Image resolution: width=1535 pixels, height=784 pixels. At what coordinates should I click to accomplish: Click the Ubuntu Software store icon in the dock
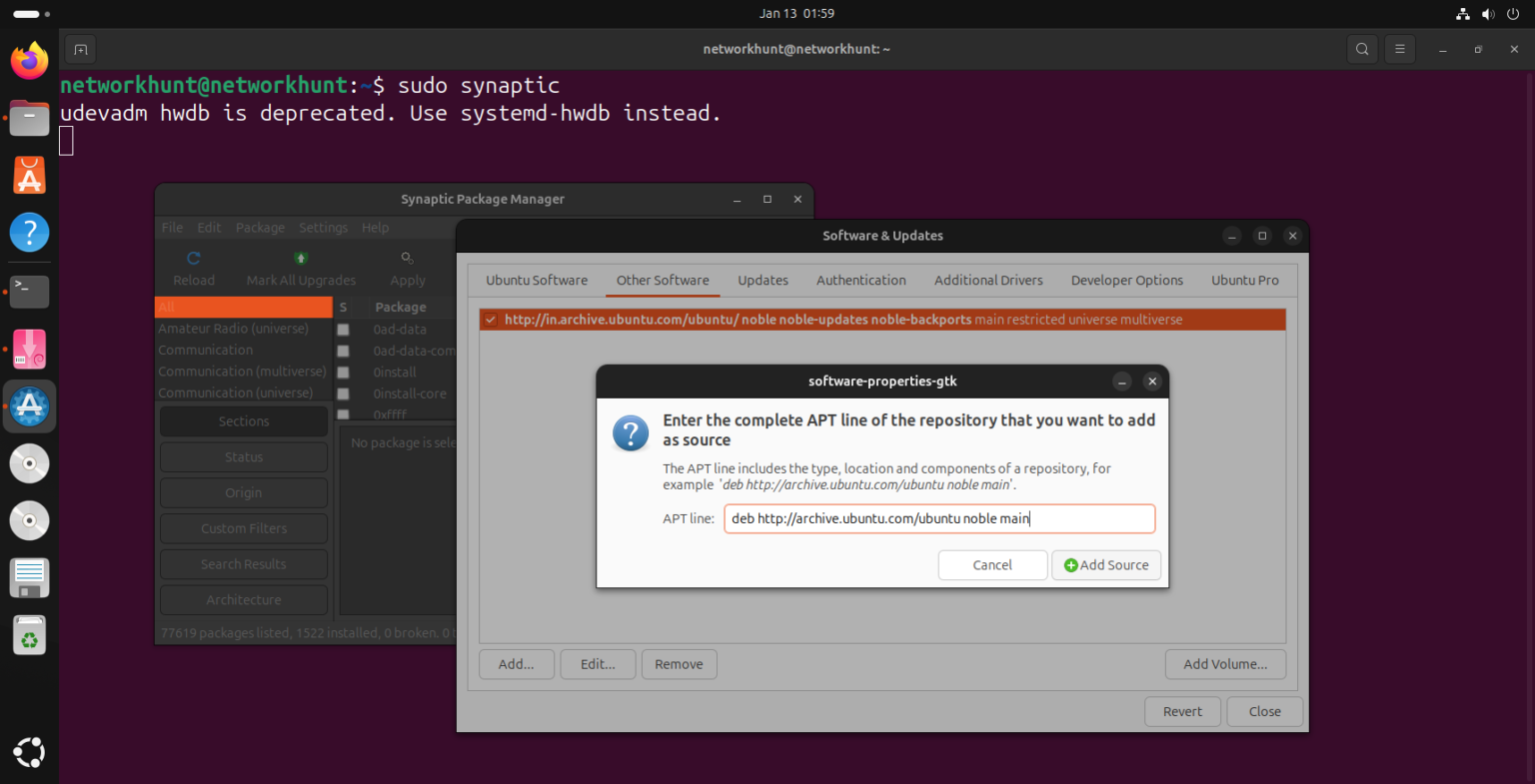[29, 174]
